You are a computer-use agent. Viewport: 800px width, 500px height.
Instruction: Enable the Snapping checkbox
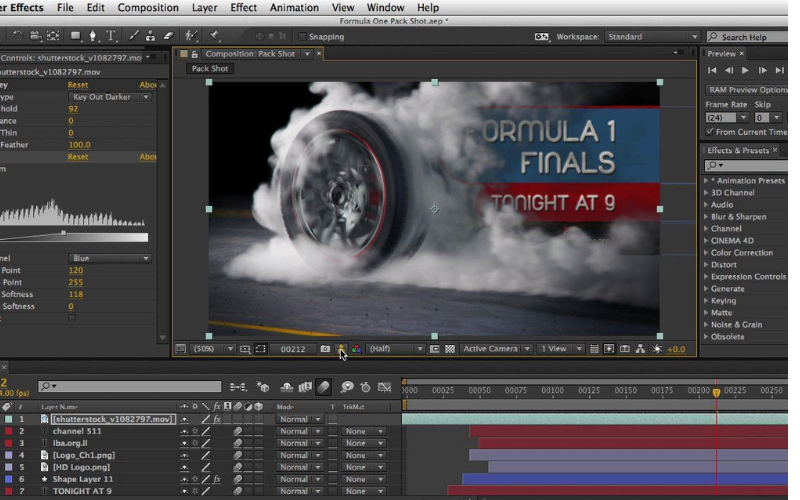(303, 37)
